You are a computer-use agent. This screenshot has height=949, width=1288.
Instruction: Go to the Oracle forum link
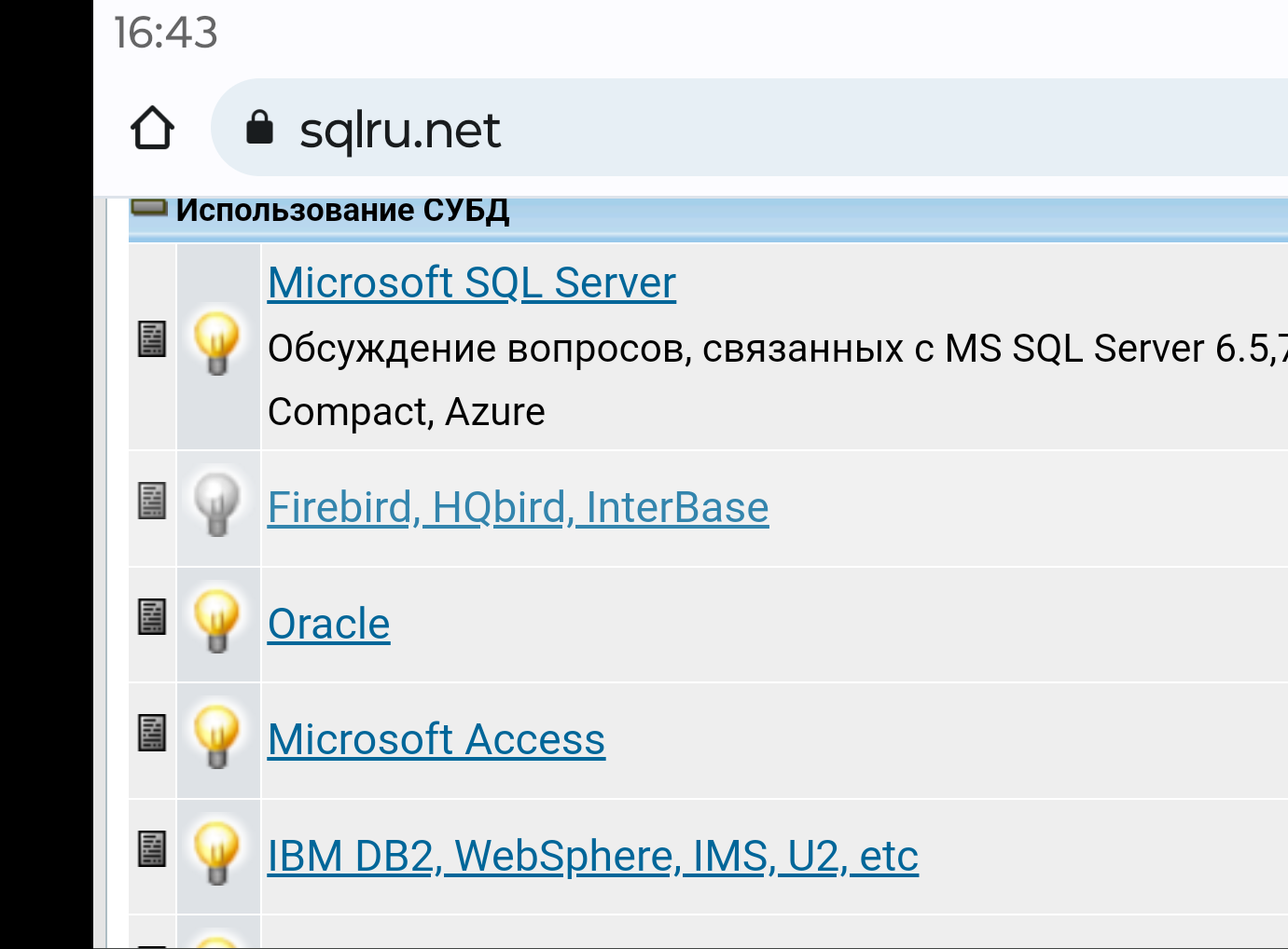coord(328,625)
